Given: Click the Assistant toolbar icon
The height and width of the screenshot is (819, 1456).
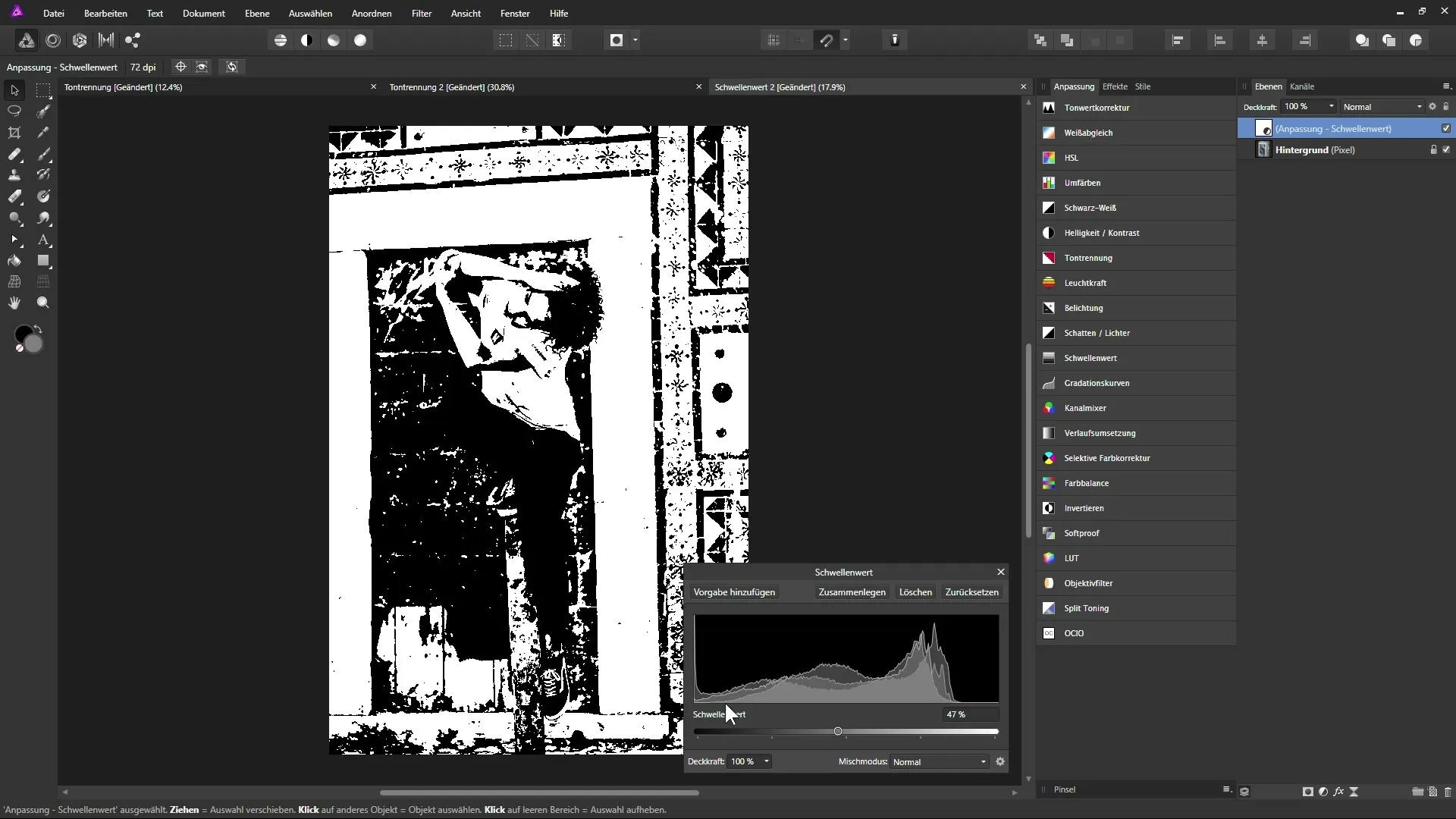Looking at the screenshot, I should (895, 40).
